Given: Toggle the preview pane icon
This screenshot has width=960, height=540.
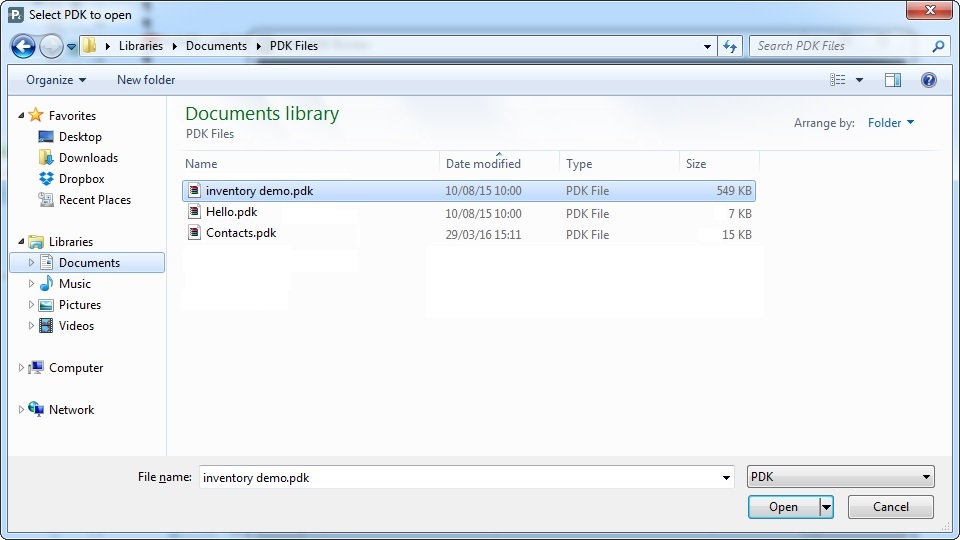Looking at the screenshot, I should pos(892,80).
